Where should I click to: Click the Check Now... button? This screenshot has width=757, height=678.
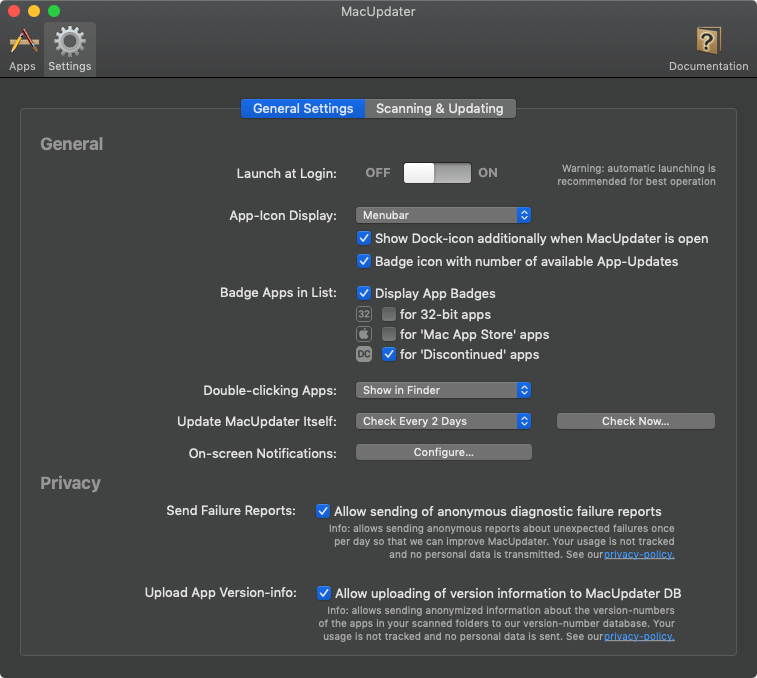coord(635,421)
